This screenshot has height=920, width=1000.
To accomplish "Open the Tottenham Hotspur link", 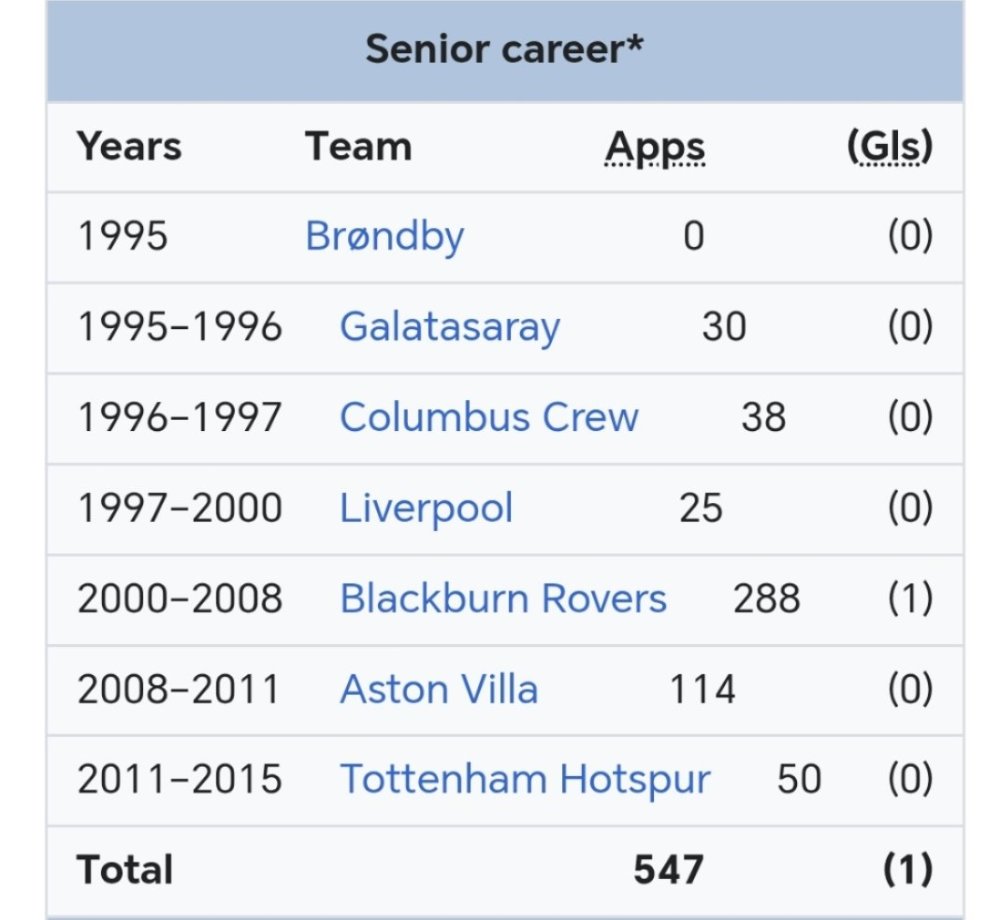I will (x=525, y=780).
